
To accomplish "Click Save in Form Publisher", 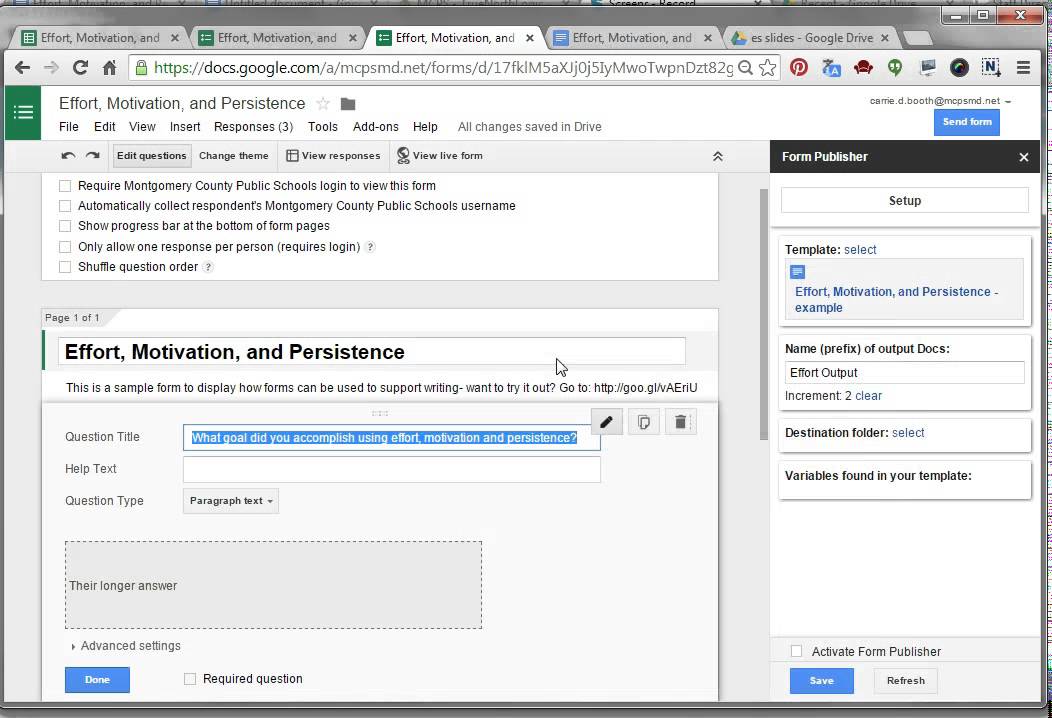I will (822, 680).
